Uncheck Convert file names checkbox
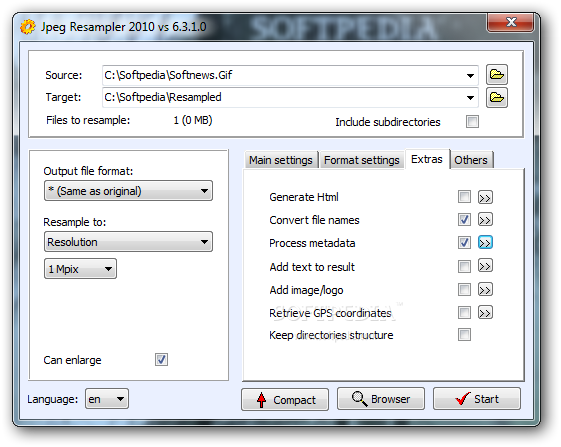561x447 pixels. 464,219
